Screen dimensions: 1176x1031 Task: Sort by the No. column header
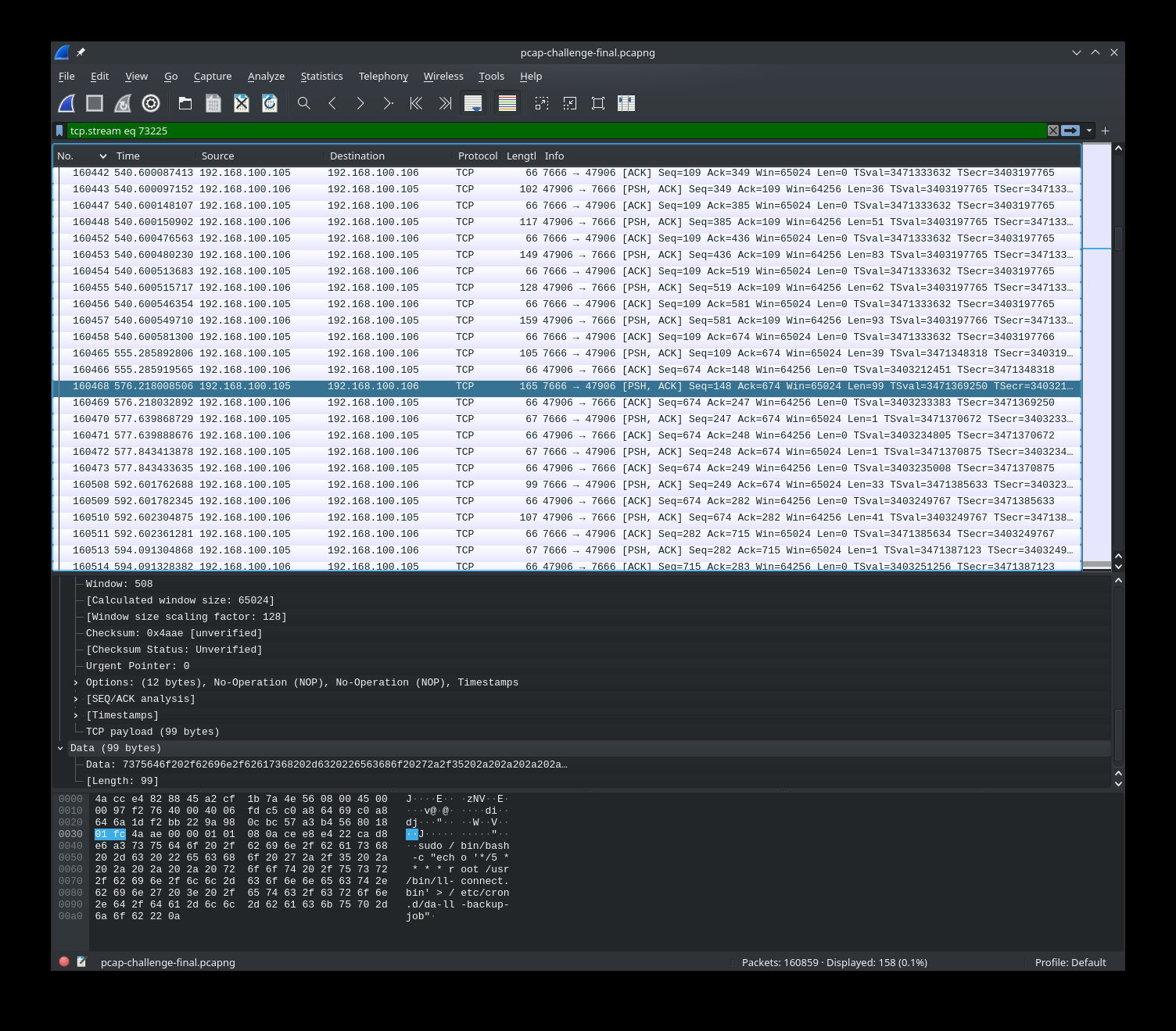point(81,156)
